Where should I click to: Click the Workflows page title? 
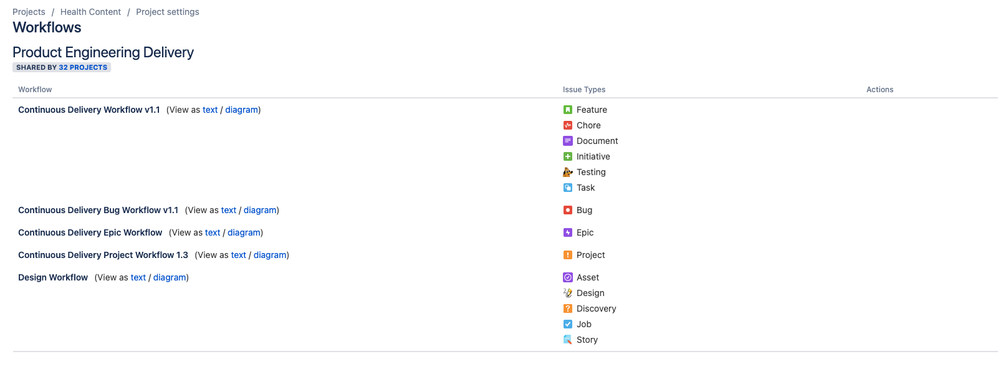pos(47,27)
